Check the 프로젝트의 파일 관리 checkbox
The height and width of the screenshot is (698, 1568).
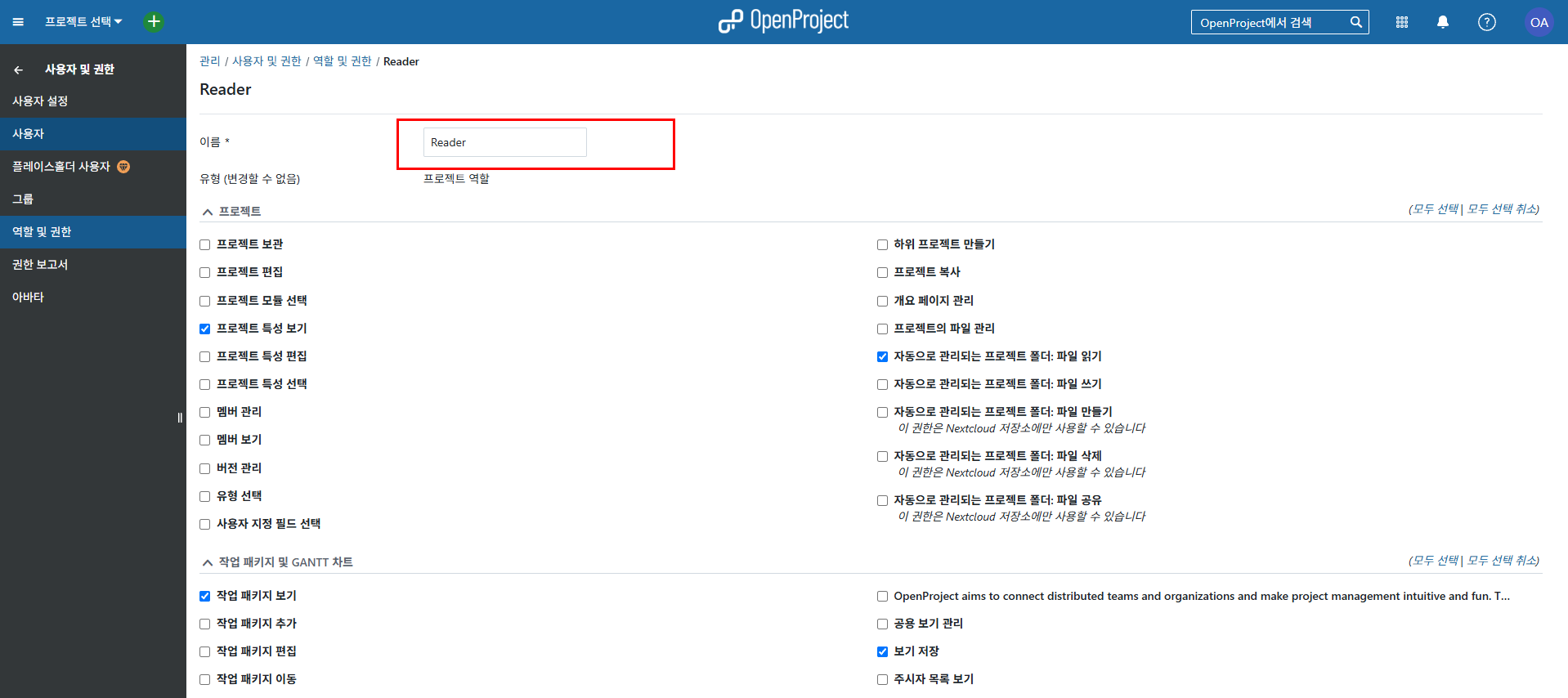click(x=882, y=329)
